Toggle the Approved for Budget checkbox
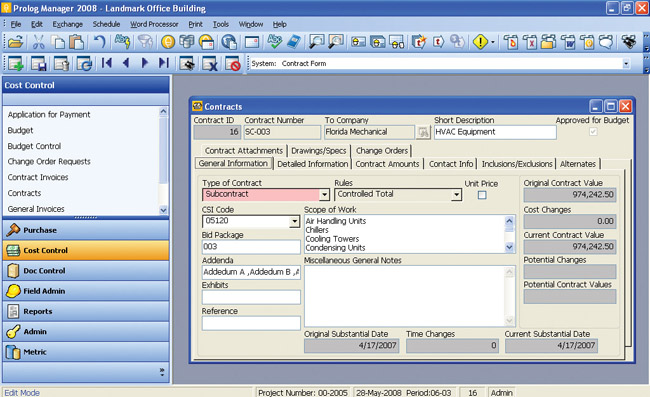Image resolution: width=650 pixels, height=397 pixels. coord(593,132)
